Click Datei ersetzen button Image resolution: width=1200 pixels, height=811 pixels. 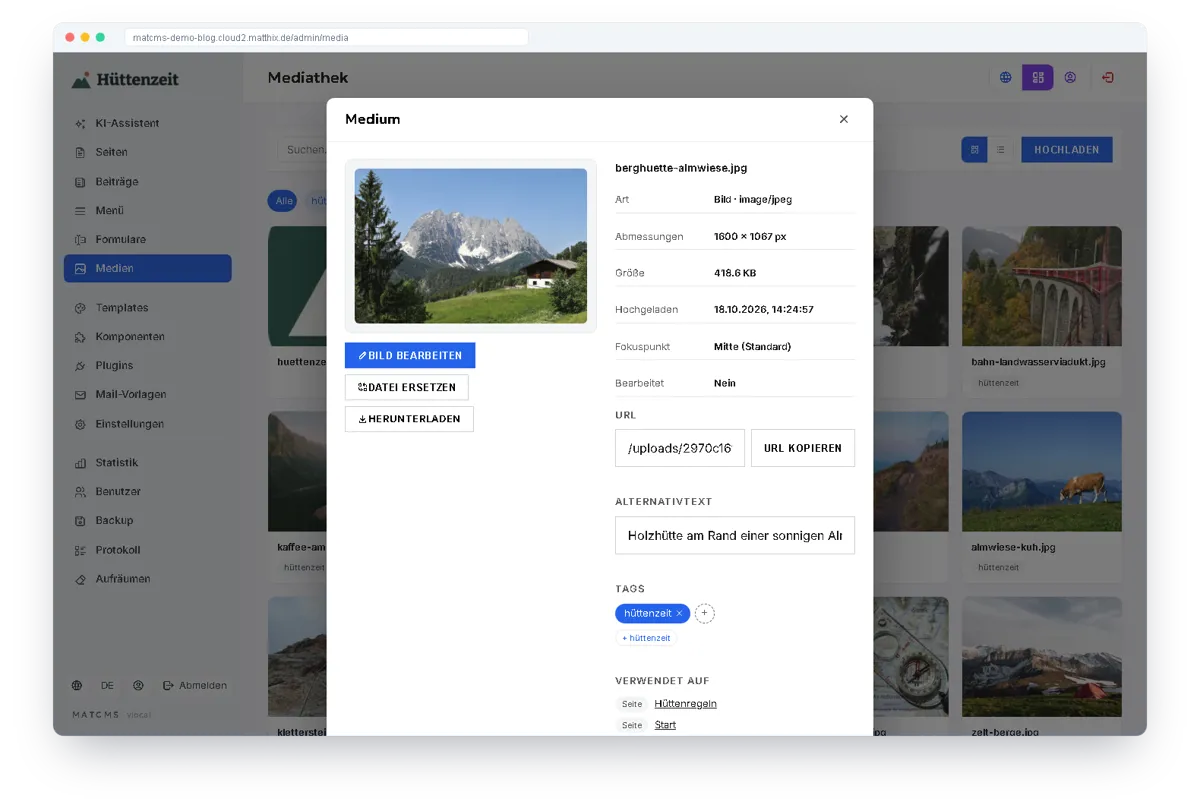pos(406,387)
